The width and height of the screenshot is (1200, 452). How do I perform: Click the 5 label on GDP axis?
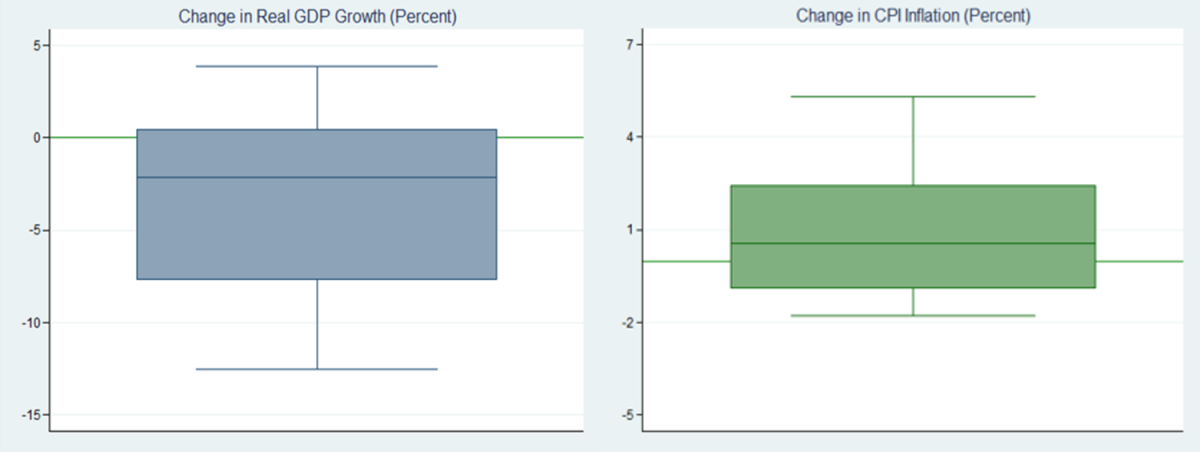pyautogui.click(x=35, y=45)
